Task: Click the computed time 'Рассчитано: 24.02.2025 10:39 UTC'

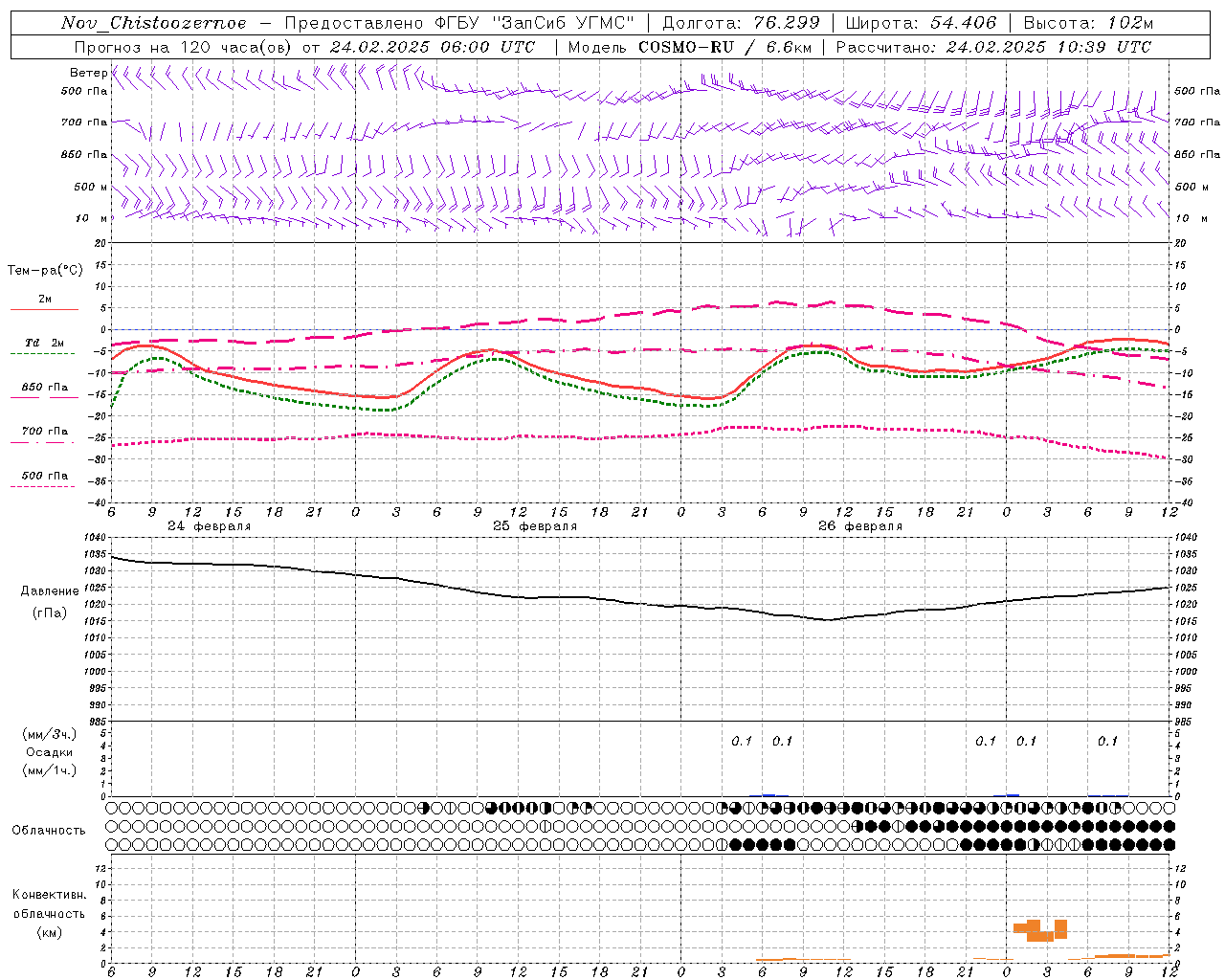Action: pos(993,47)
